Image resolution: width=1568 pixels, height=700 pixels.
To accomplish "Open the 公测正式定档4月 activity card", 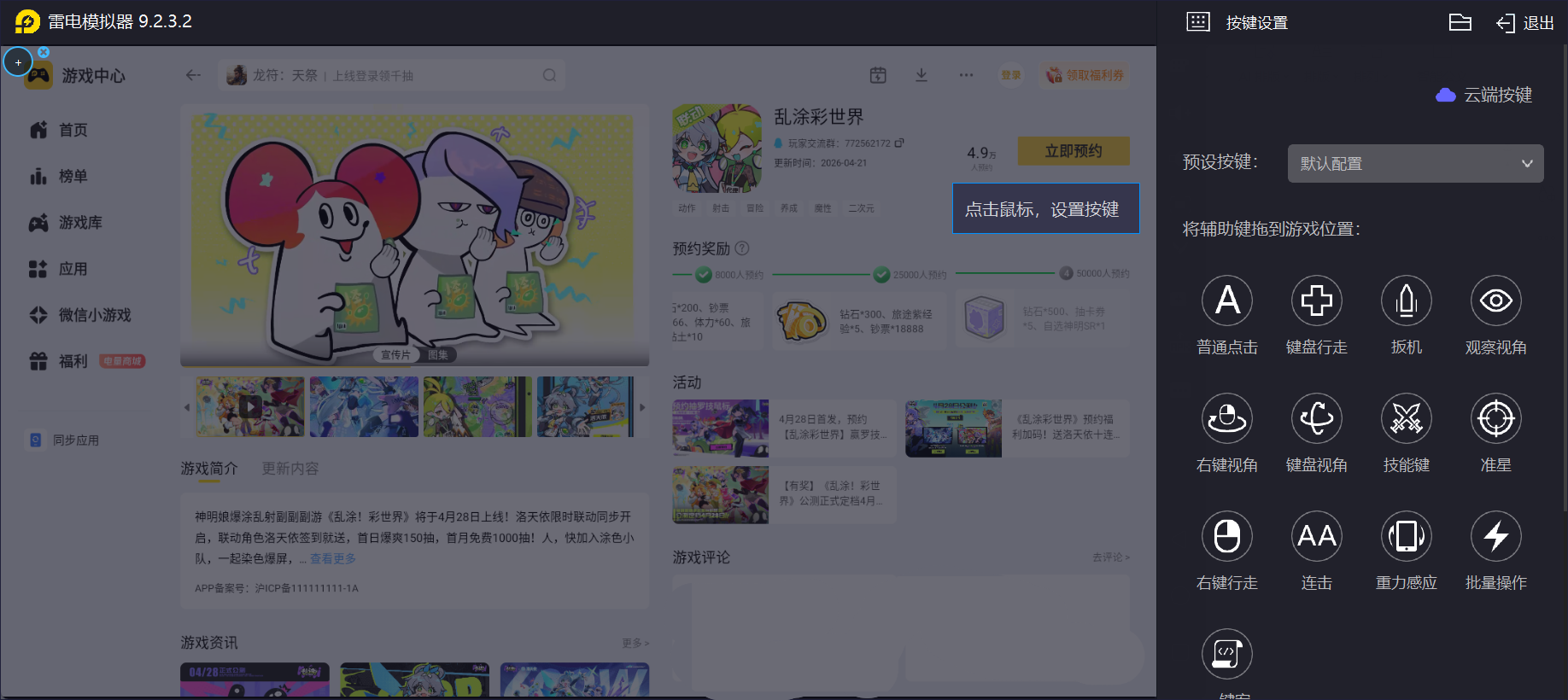I will [x=785, y=495].
